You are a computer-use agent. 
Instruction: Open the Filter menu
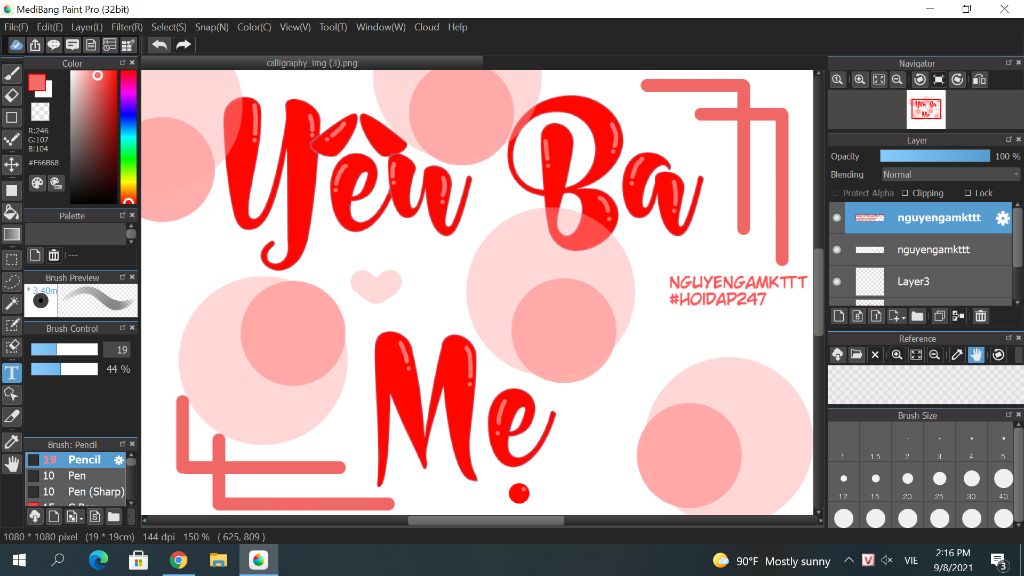pyautogui.click(x=127, y=27)
